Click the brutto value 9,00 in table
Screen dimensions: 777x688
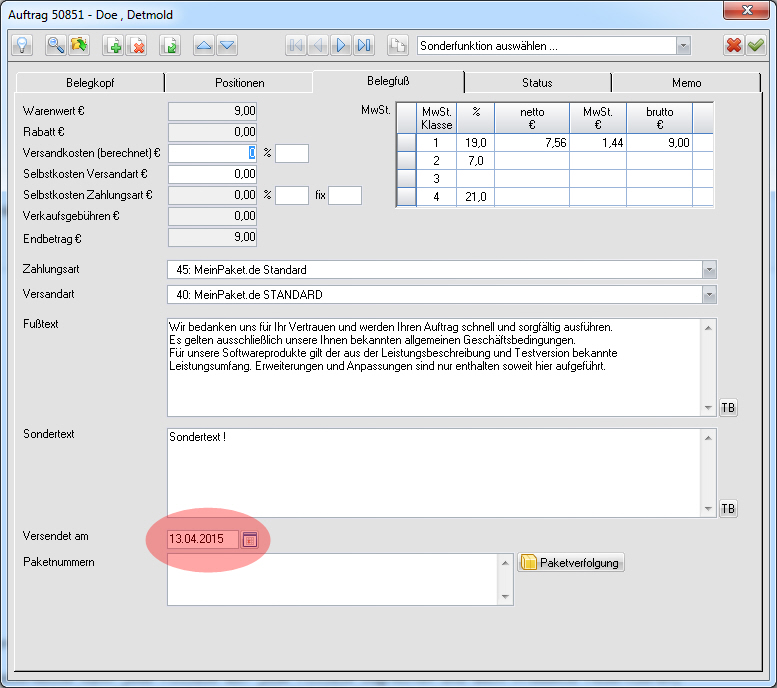[660, 143]
